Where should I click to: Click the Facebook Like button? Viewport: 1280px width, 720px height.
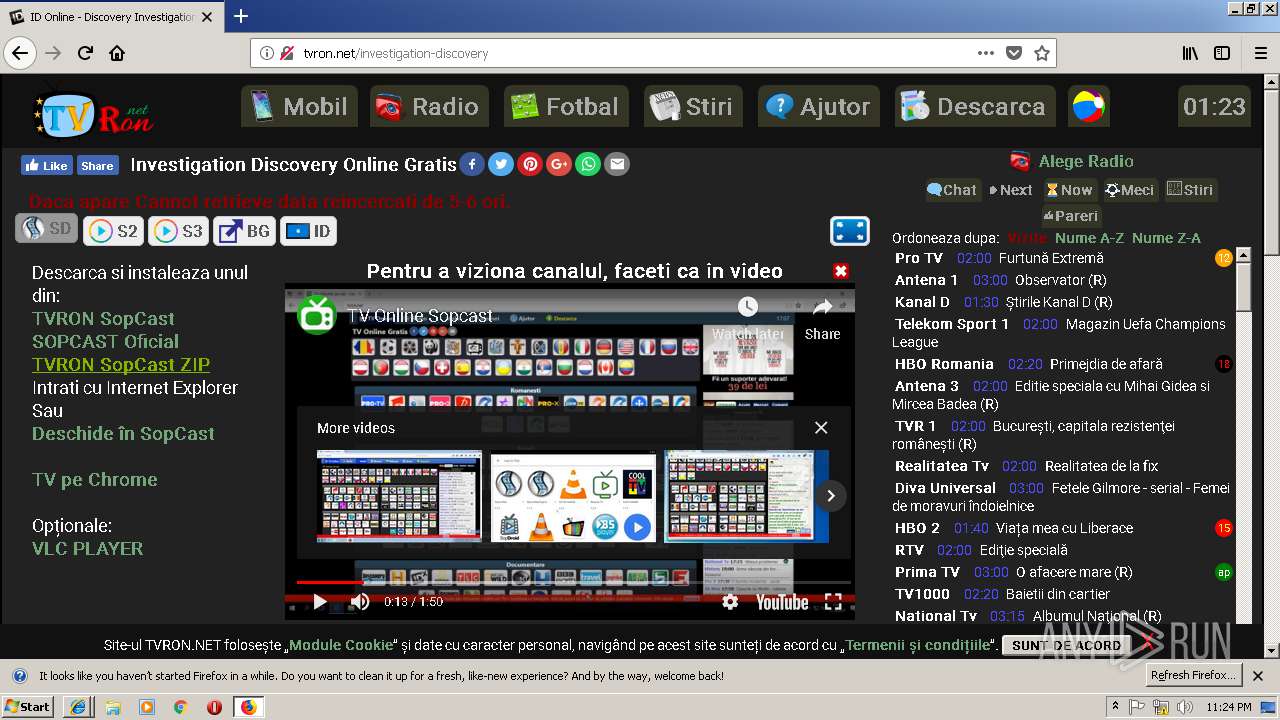[x=46, y=166]
